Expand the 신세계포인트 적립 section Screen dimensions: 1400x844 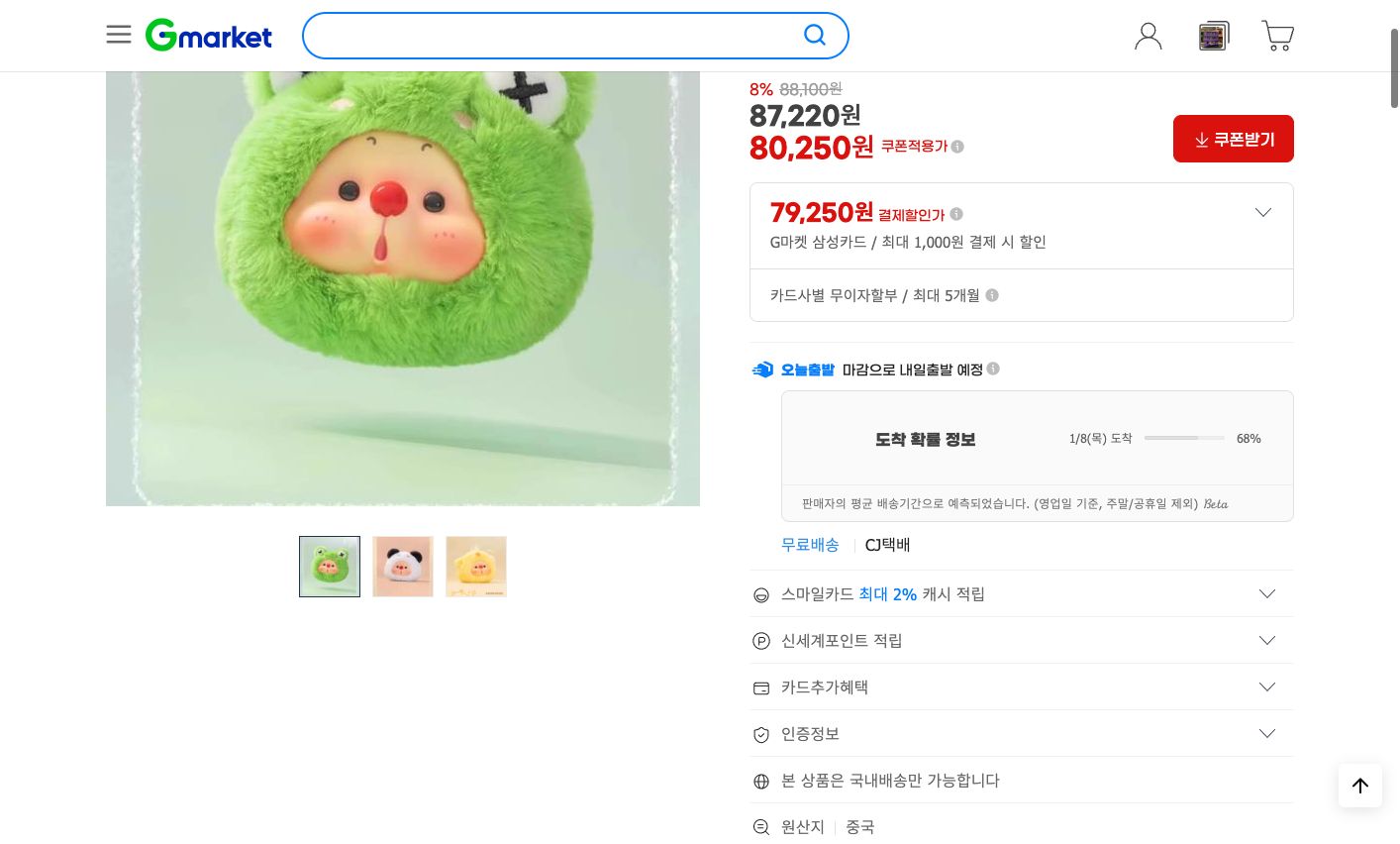(1266, 640)
